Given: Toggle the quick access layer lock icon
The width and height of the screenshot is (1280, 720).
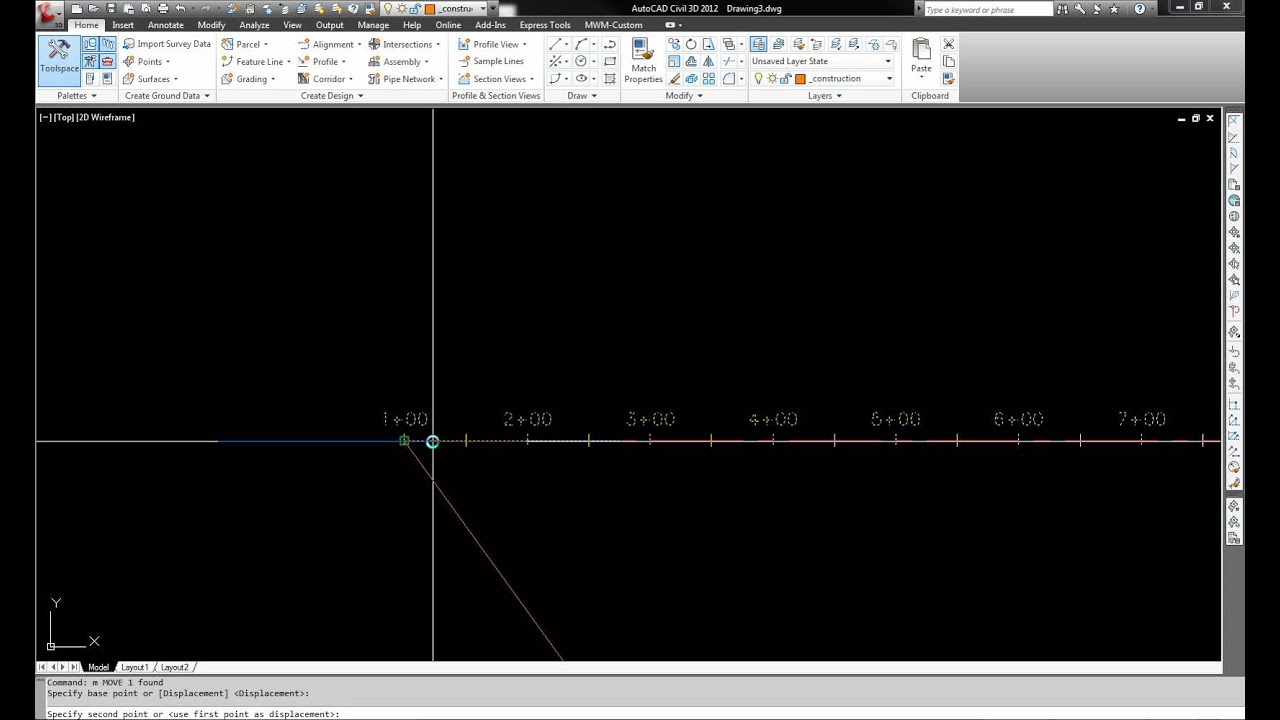Looking at the screenshot, I should (414, 8).
